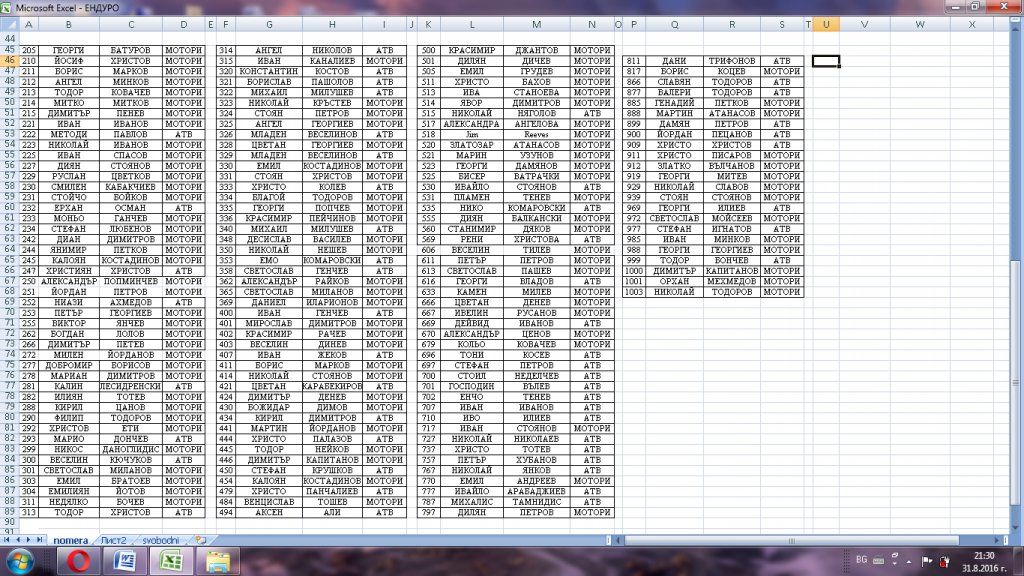The image size is (1024, 576).
Task: Select the highlighted column U header
Action: [x=825, y=24]
